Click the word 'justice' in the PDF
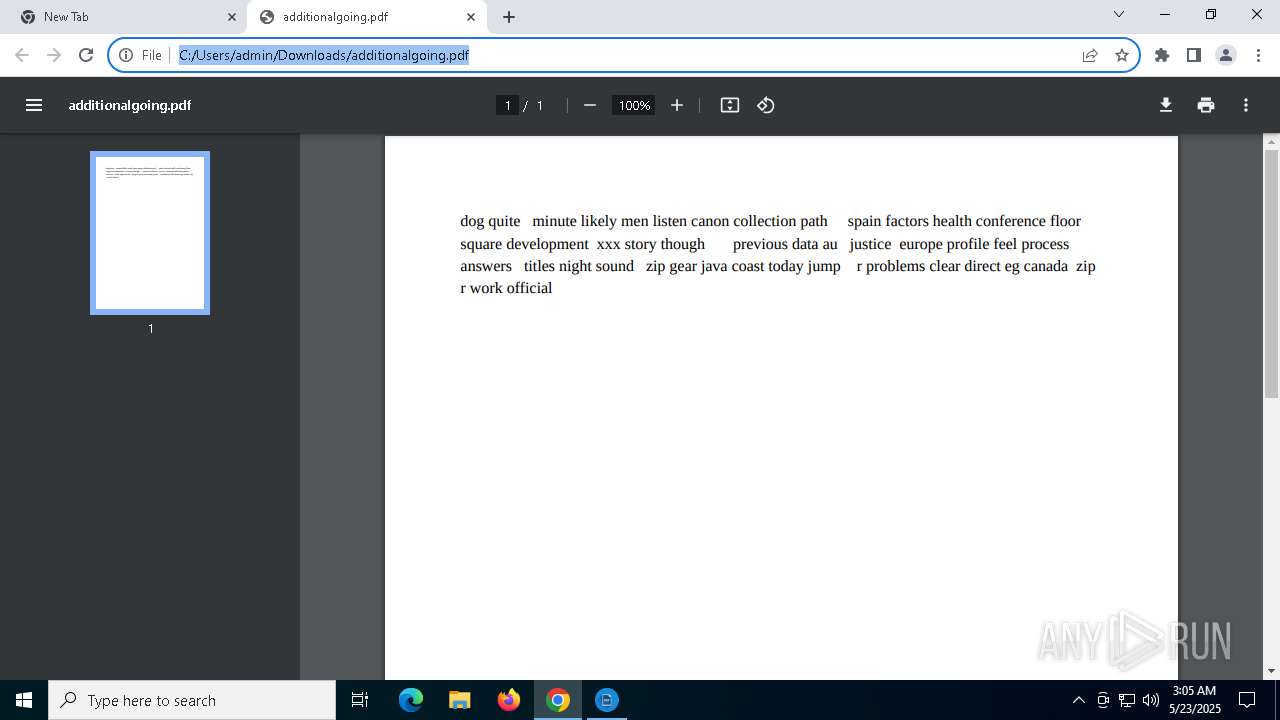 point(870,244)
